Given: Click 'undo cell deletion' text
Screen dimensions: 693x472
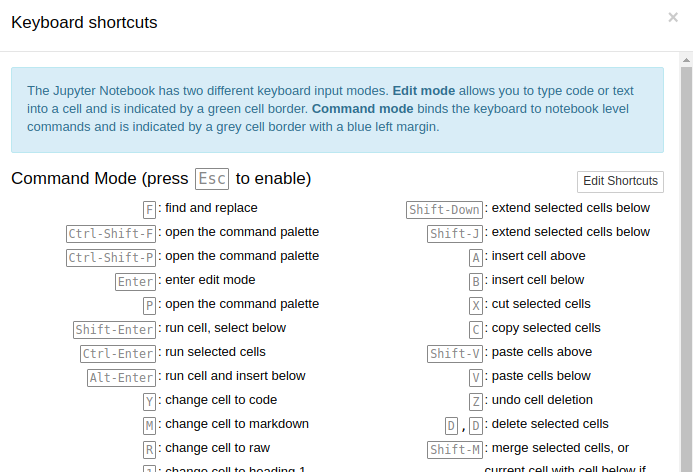Looking at the screenshot, I should tap(542, 400).
